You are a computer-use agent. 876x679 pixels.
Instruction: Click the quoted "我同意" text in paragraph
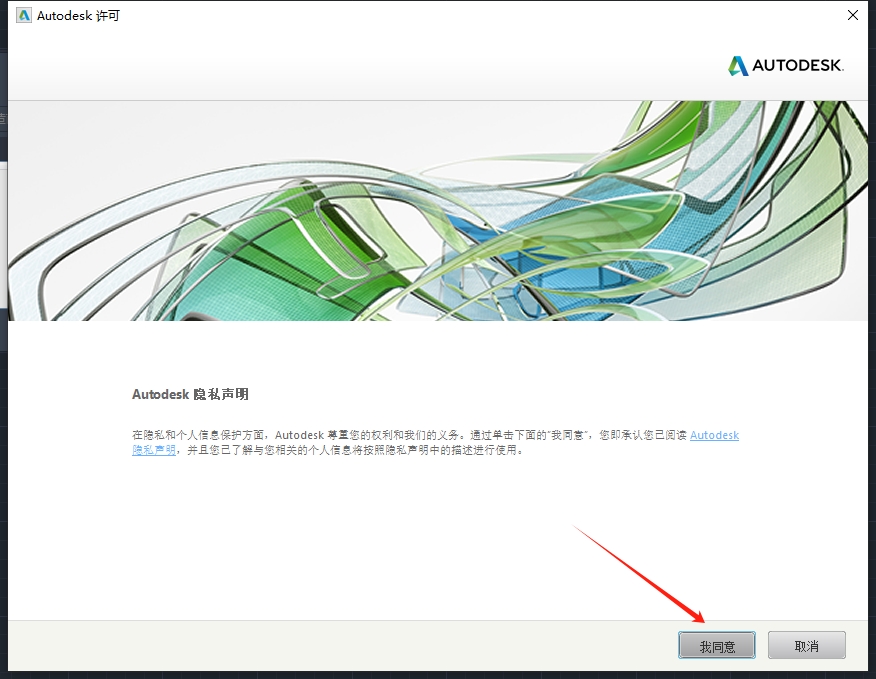(x=575, y=435)
